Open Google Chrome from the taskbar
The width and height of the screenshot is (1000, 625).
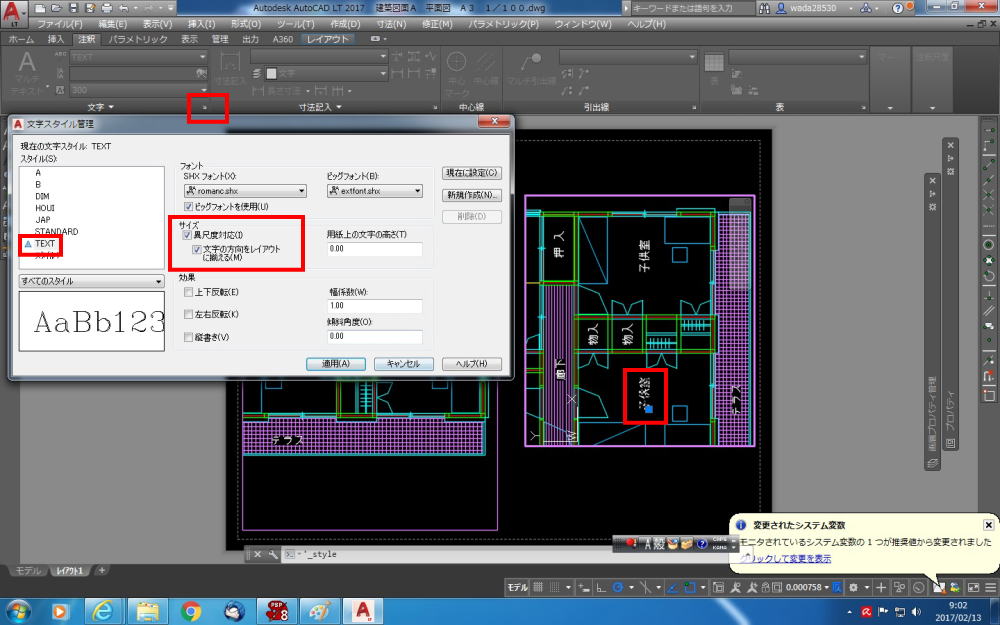coord(191,611)
